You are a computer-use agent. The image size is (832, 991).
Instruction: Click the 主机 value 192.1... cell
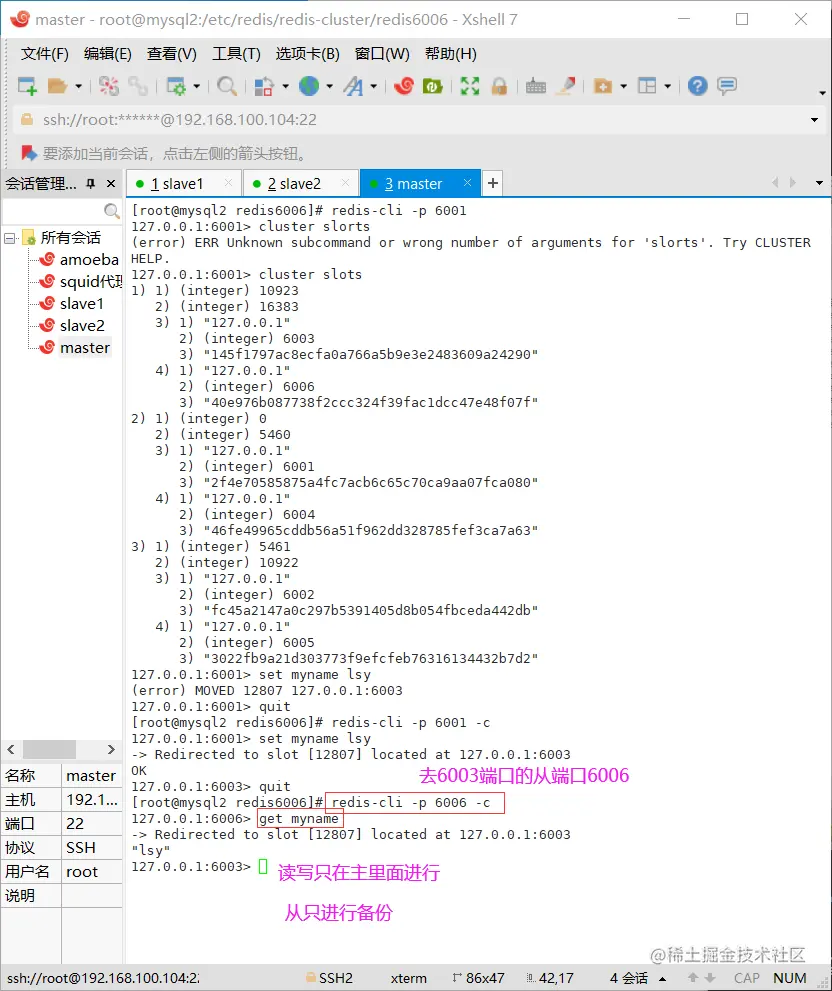point(92,800)
